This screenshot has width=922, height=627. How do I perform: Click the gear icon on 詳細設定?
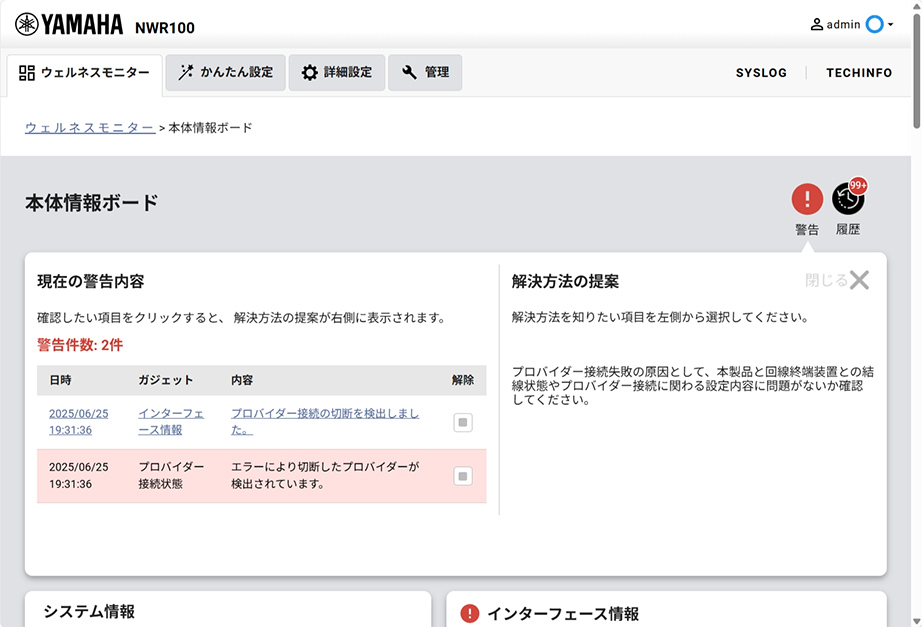(x=311, y=72)
